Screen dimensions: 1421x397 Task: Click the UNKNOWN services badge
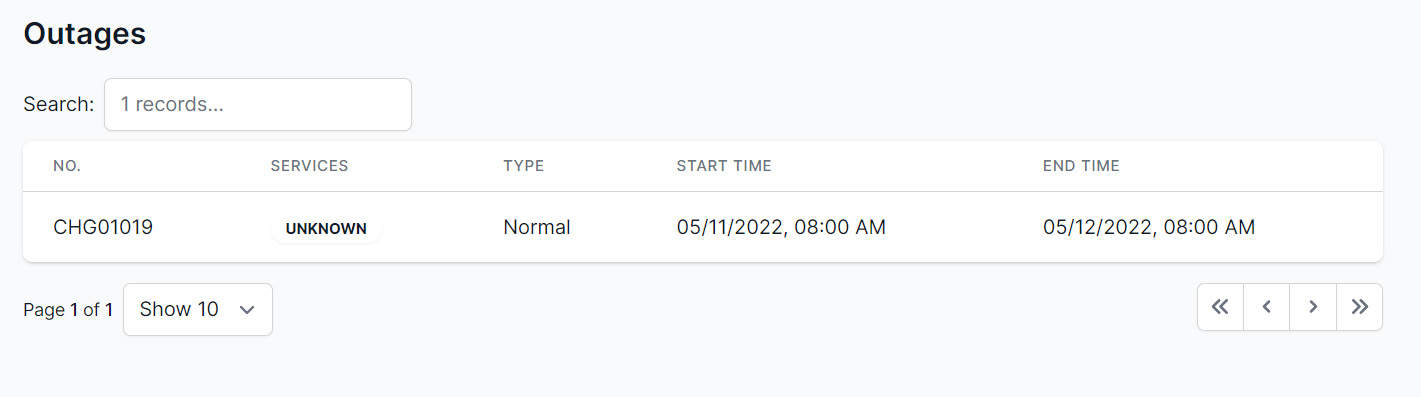326,228
